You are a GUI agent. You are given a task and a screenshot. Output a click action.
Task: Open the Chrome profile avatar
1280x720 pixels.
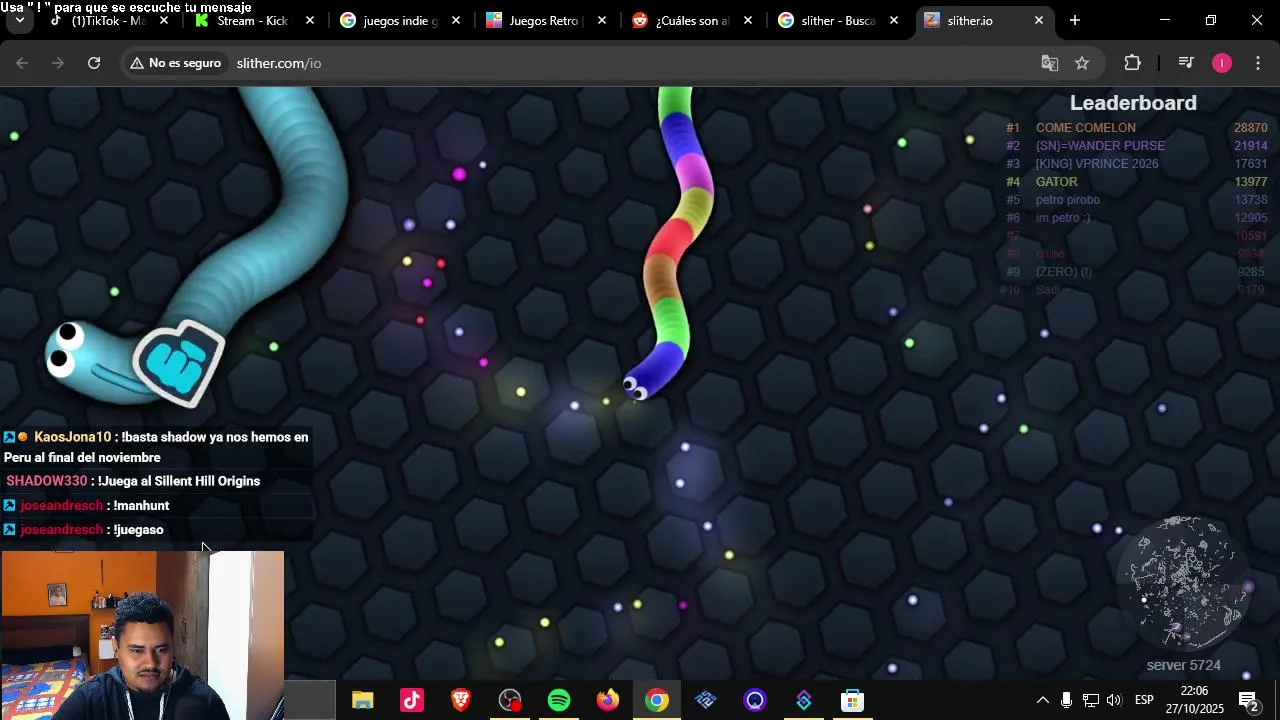(x=1222, y=63)
